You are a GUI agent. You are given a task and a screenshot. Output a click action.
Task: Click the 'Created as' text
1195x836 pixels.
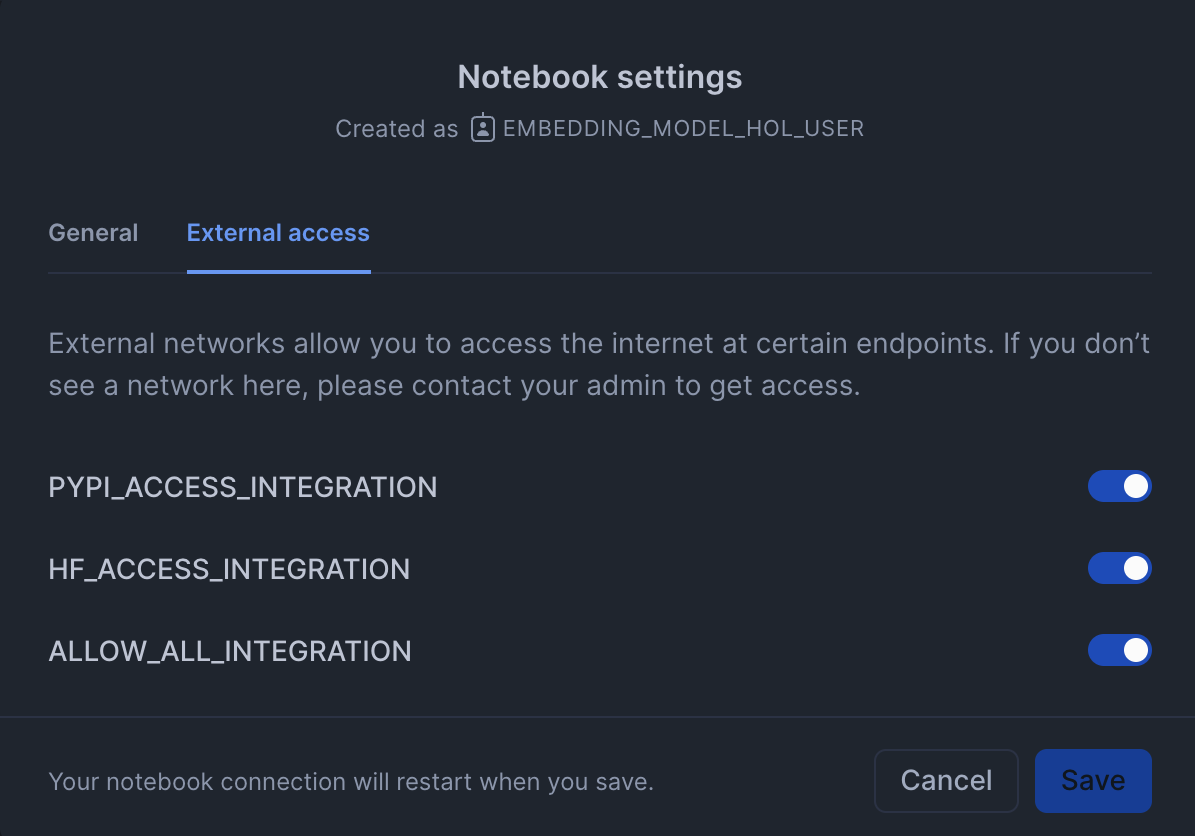(x=396, y=129)
